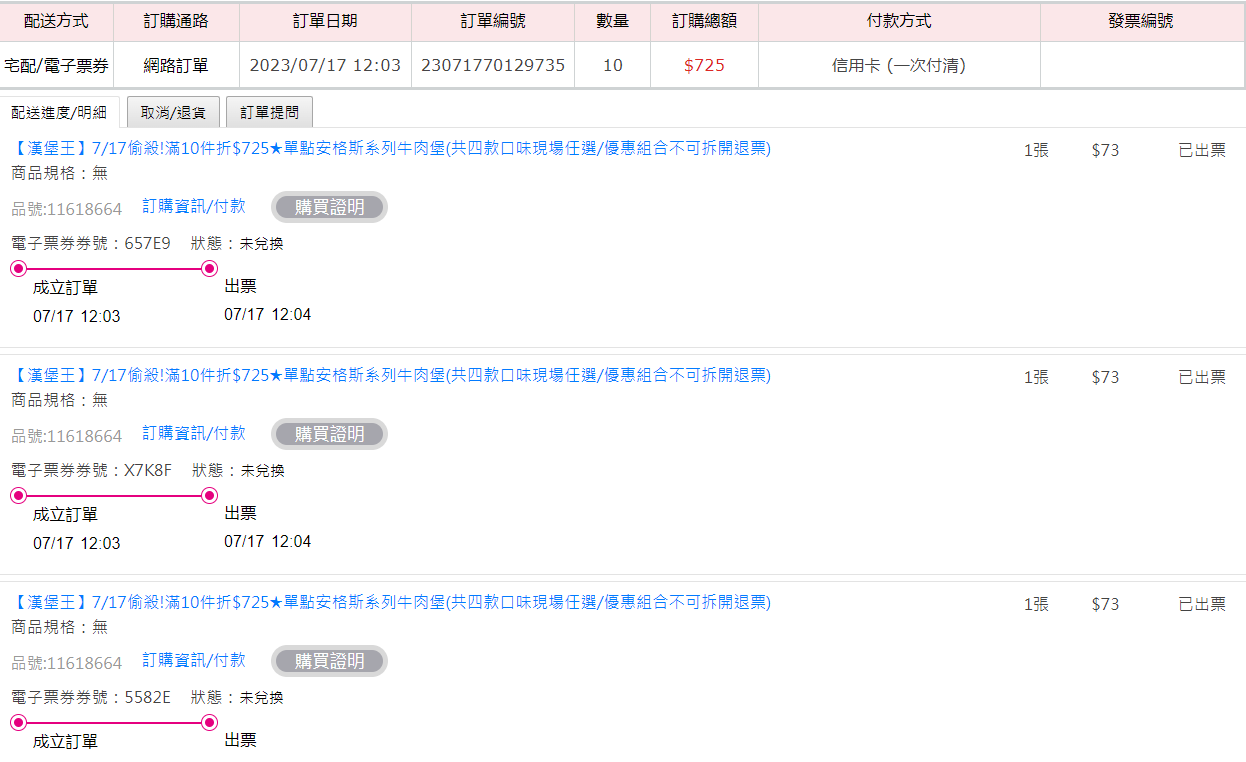
Task: Select the 訂單提問 tab
Action: pos(269,113)
